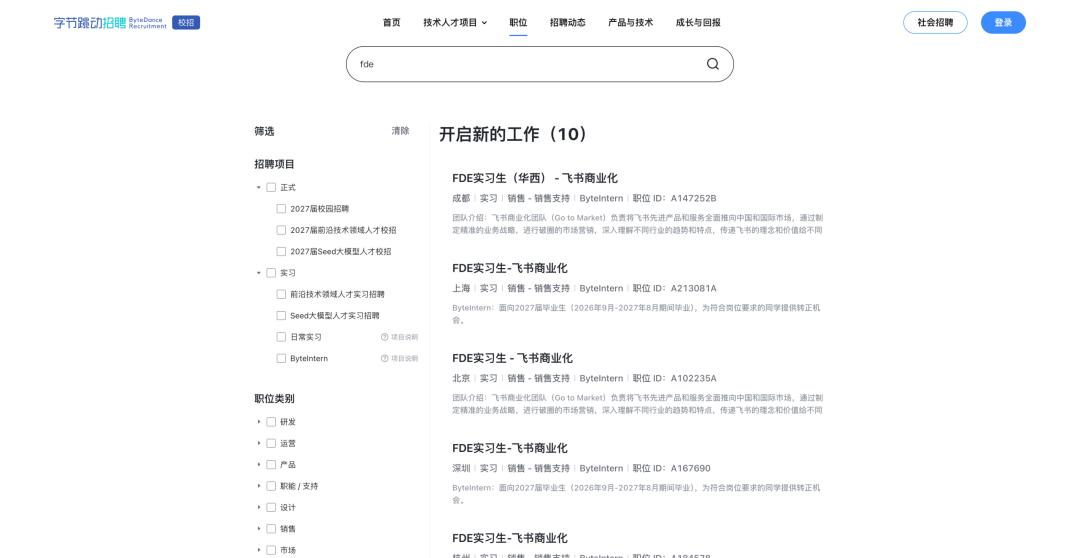Expand the 设计 category arrow
This screenshot has height=558, width=1080.
coord(259,507)
